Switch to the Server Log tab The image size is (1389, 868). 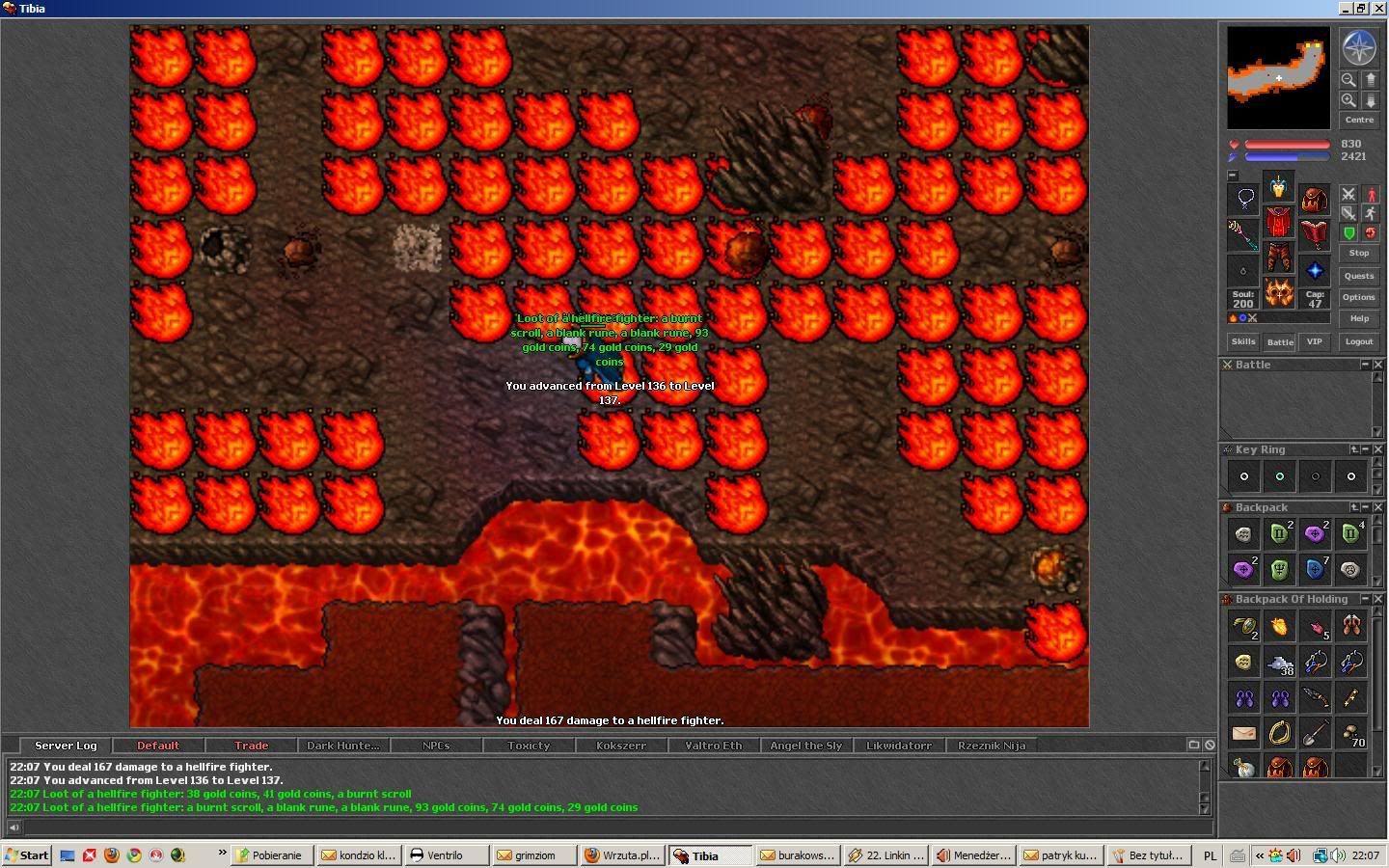click(x=66, y=746)
